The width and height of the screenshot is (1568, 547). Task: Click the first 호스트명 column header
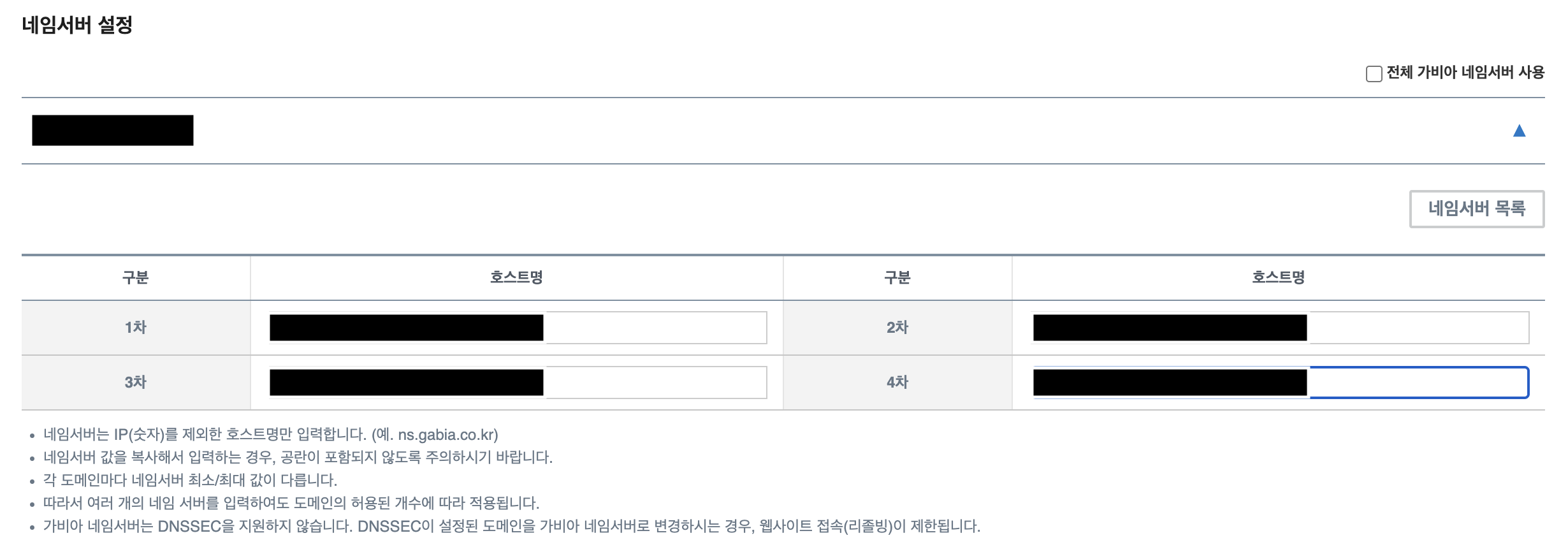click(x=516, y=277)
